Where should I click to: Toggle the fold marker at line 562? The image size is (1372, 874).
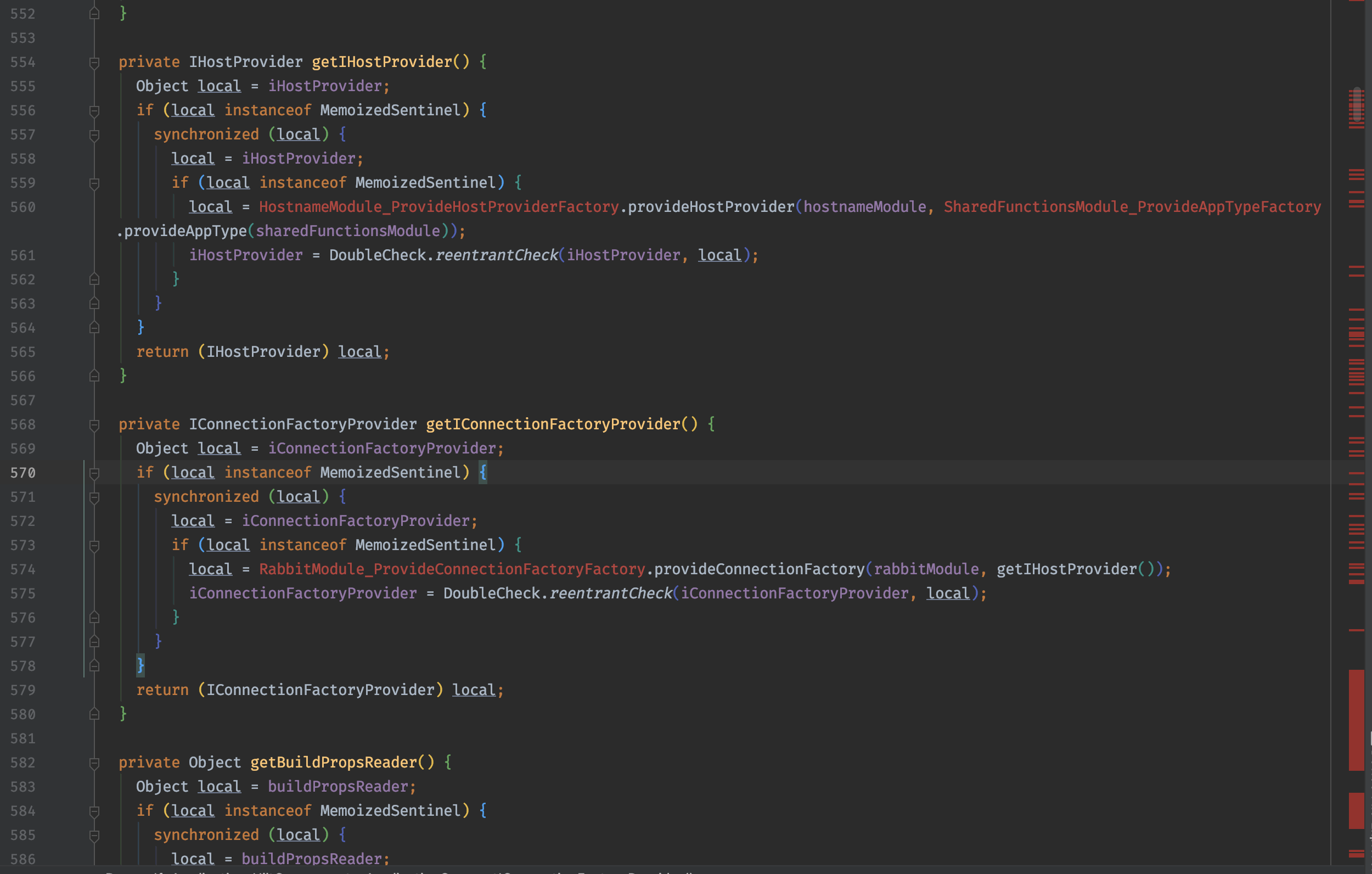pos(94,279)
